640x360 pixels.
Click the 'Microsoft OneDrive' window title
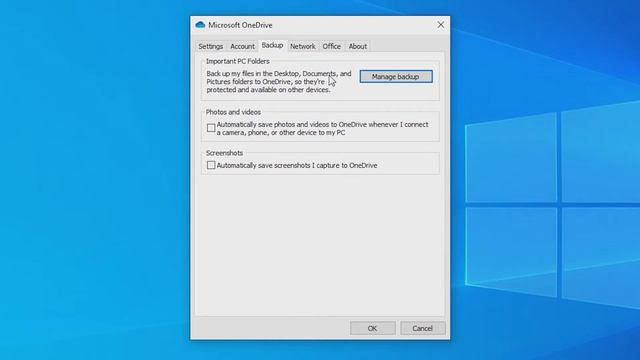pyautogui.click(x=240, y=25)
